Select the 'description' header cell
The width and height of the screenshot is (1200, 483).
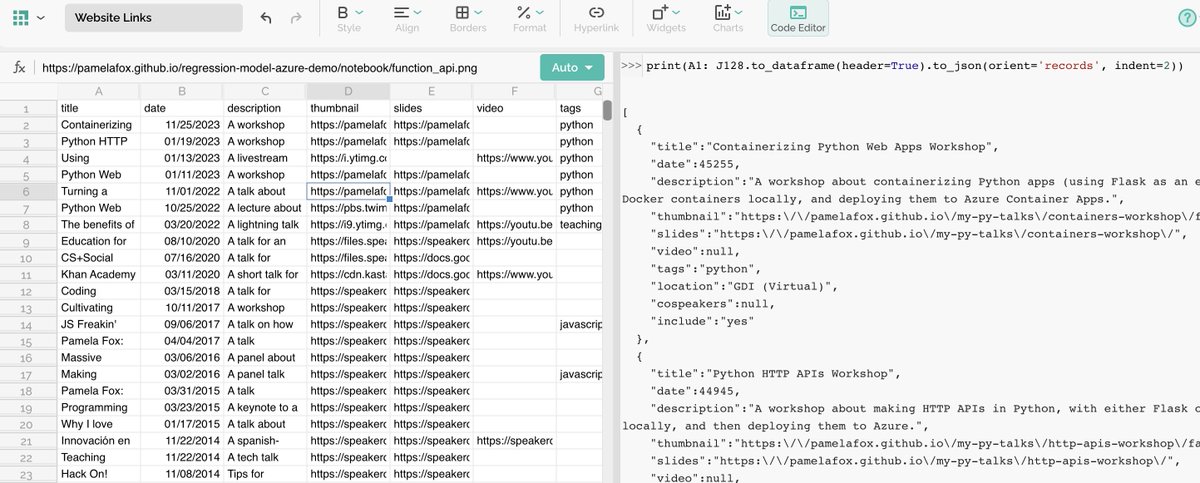(265, 108)
